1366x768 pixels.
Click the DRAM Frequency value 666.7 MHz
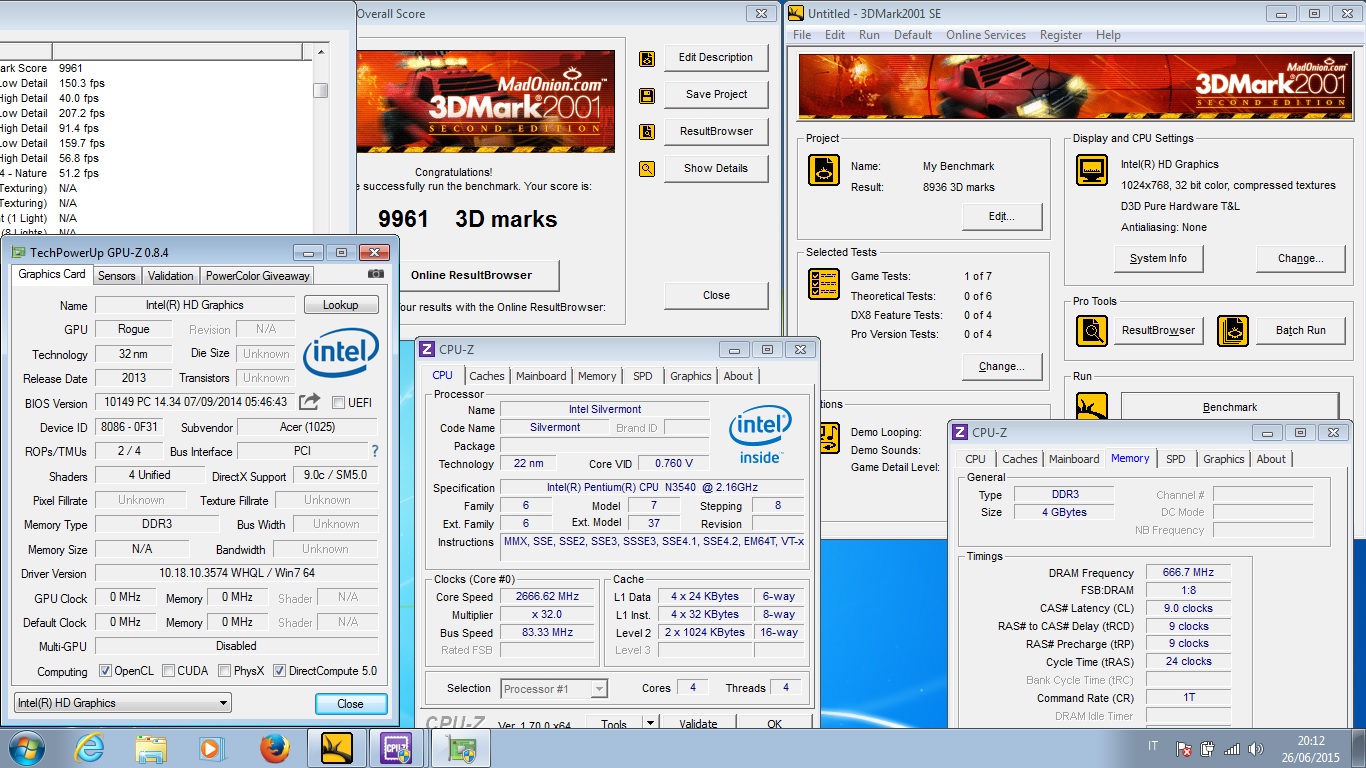[1188, 573]
